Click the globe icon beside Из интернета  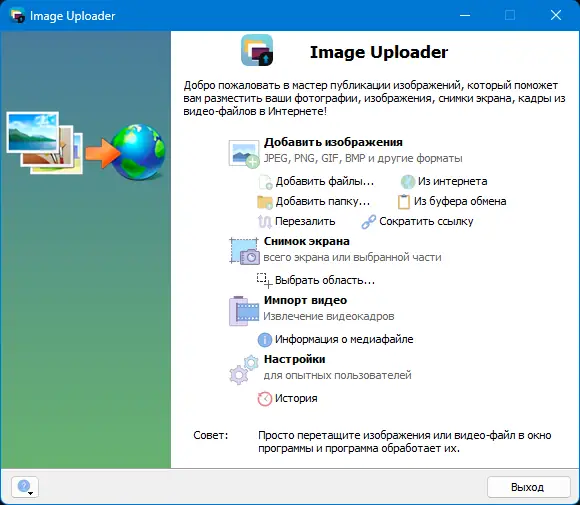(408, 181)
